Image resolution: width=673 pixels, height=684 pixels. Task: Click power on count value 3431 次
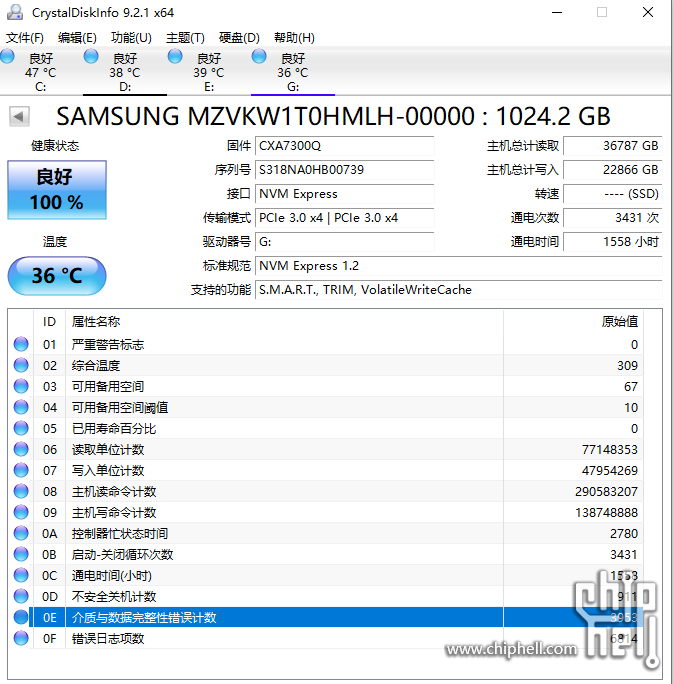pyautogui.click(x=613, y=218)
